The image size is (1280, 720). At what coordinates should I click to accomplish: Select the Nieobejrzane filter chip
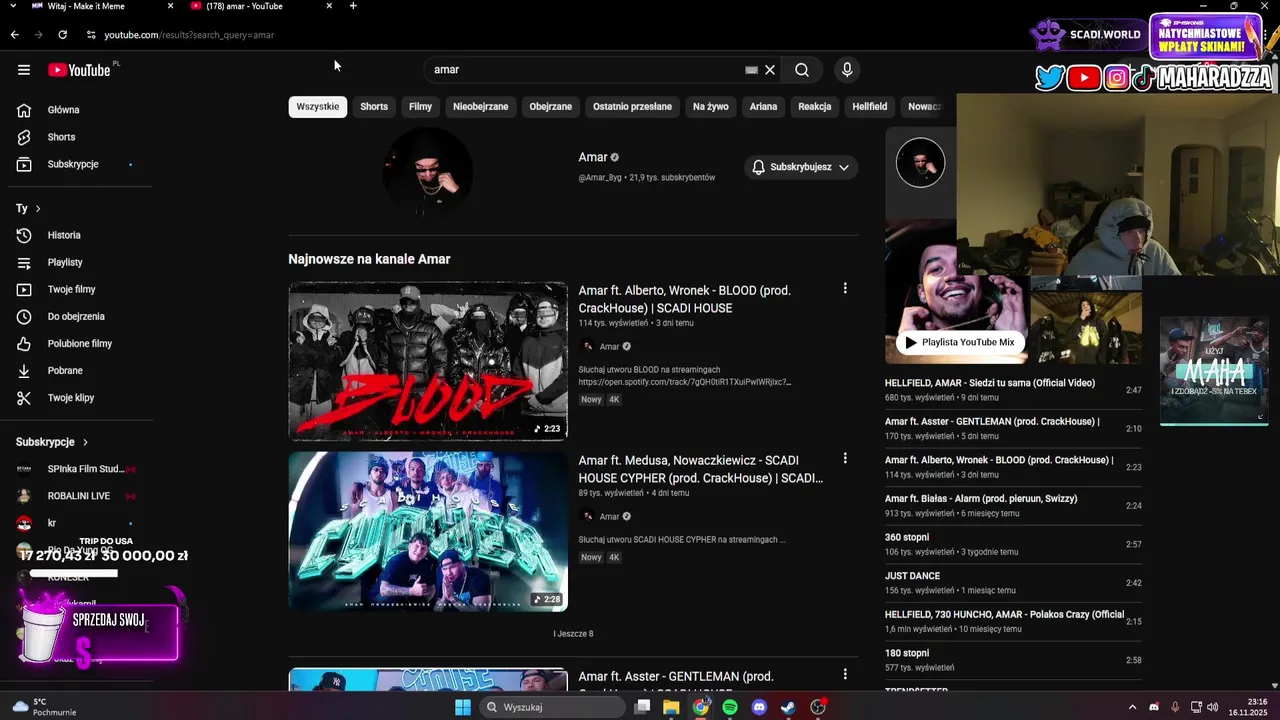tap(481, 106)
